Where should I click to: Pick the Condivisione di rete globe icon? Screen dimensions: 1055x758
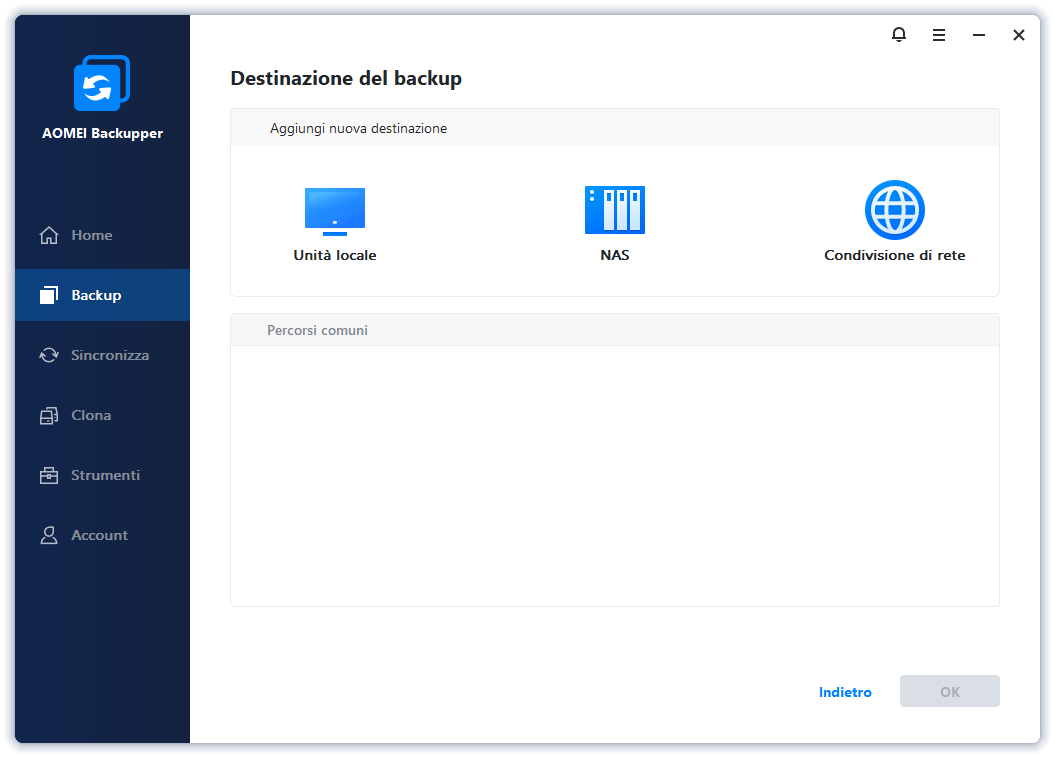point(894,210)
